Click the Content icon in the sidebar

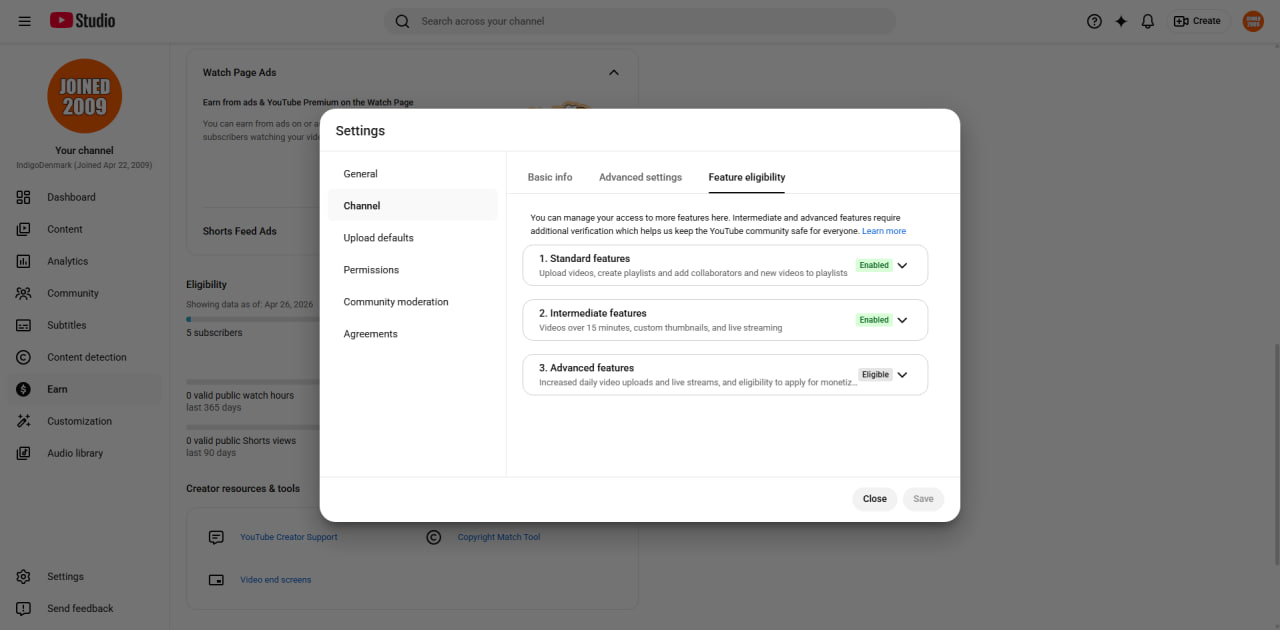[x=24, y=229]
